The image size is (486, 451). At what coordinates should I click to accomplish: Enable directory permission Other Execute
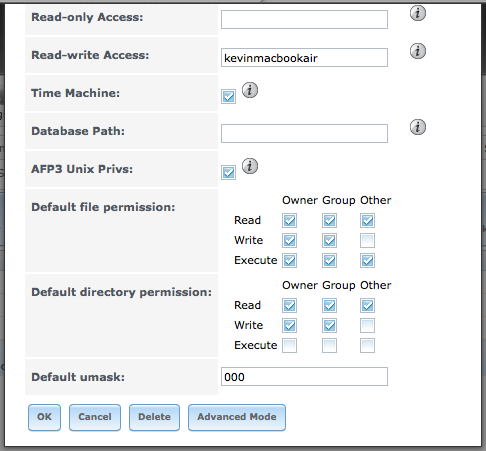pos(367,345)
